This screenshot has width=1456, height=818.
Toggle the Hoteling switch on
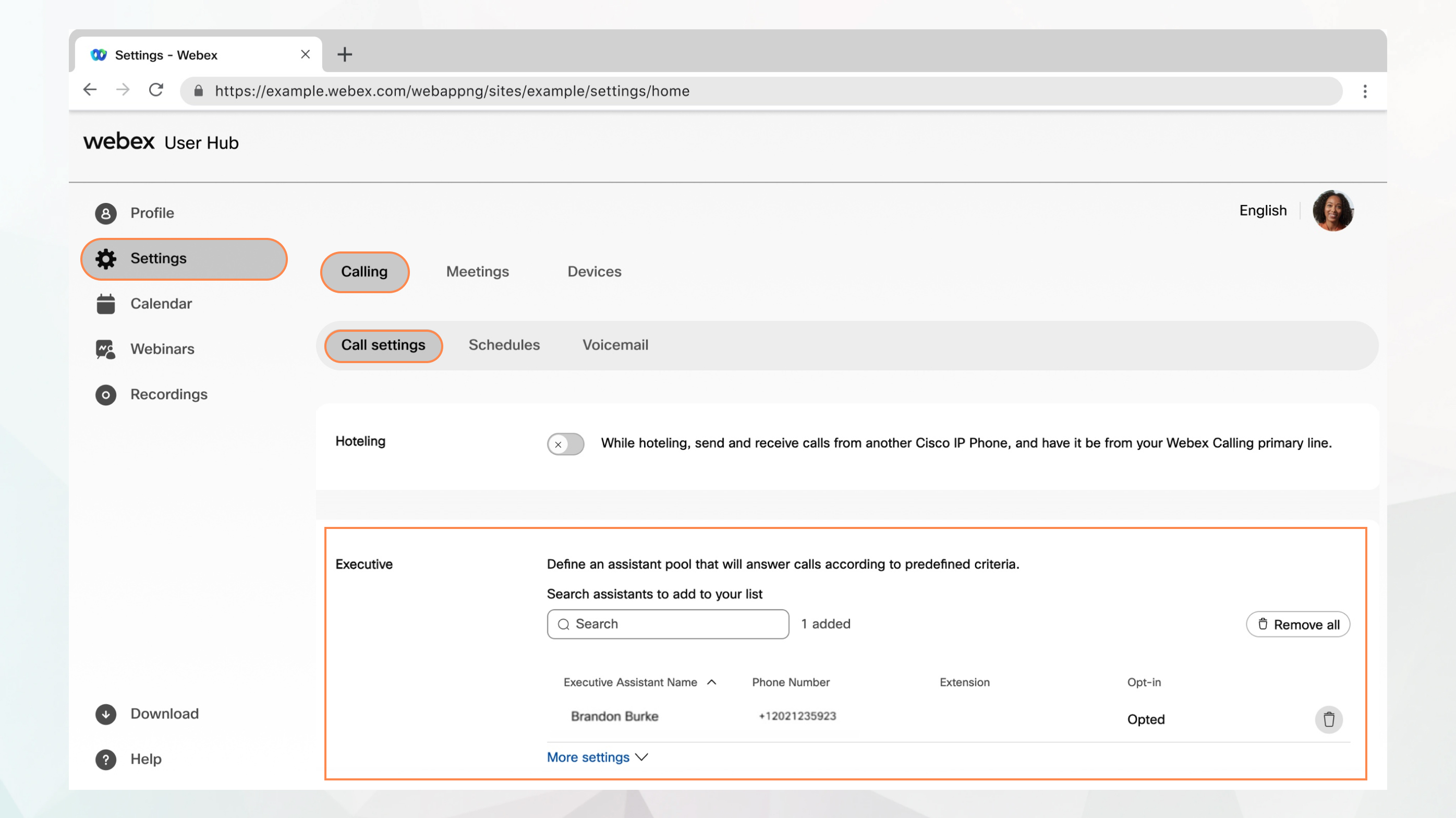click(x=565, y=444)
